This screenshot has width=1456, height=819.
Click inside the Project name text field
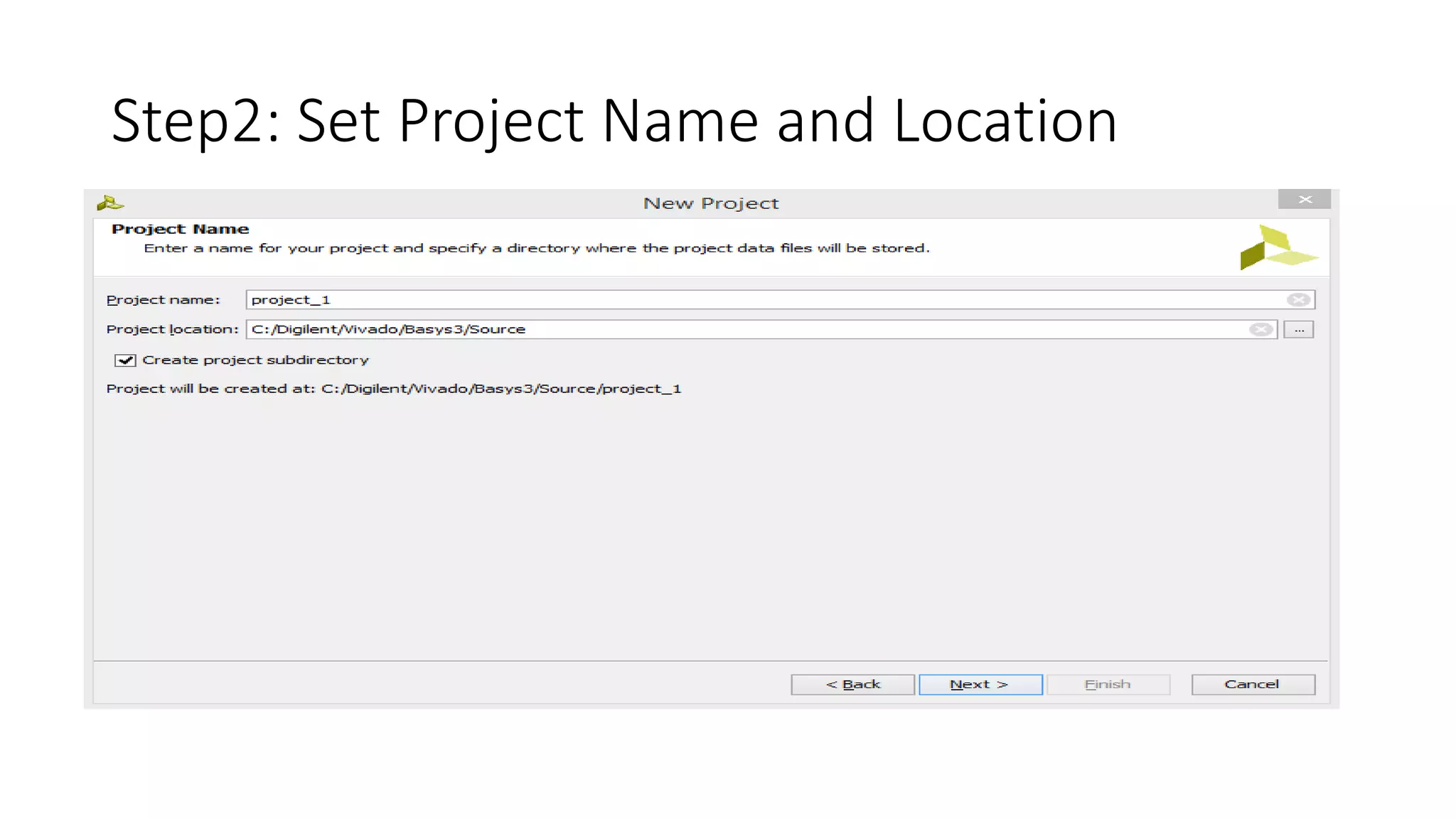click(x=711, y=300)
